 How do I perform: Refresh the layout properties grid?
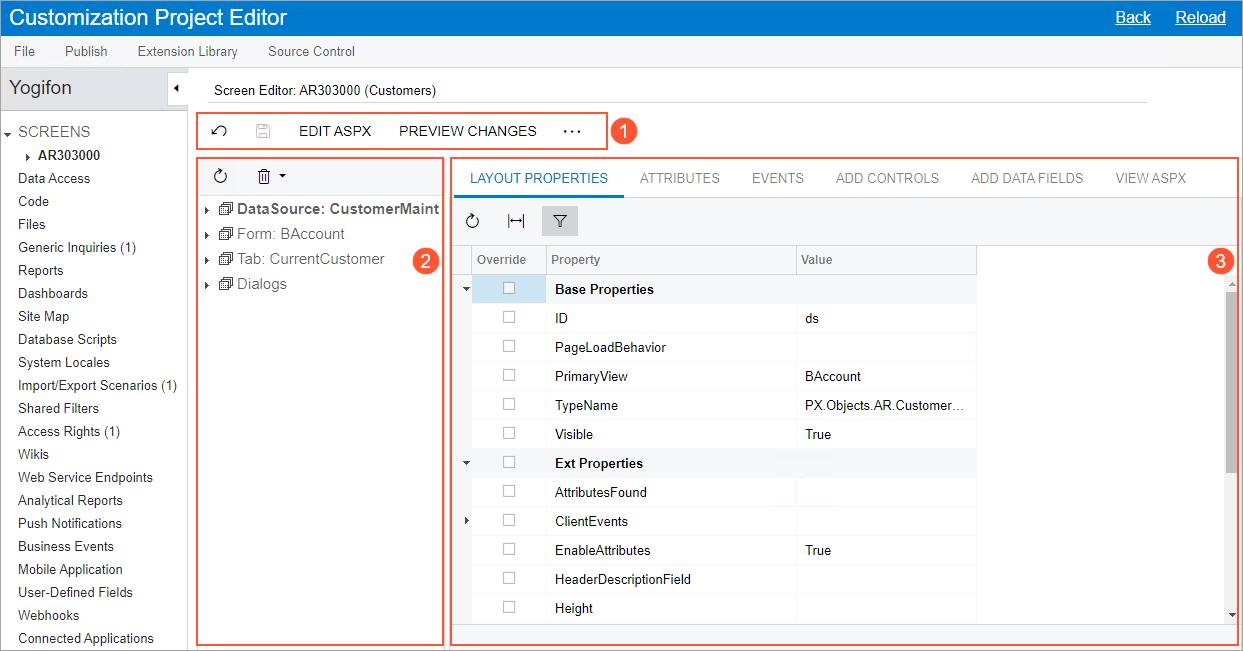(473, 221)
